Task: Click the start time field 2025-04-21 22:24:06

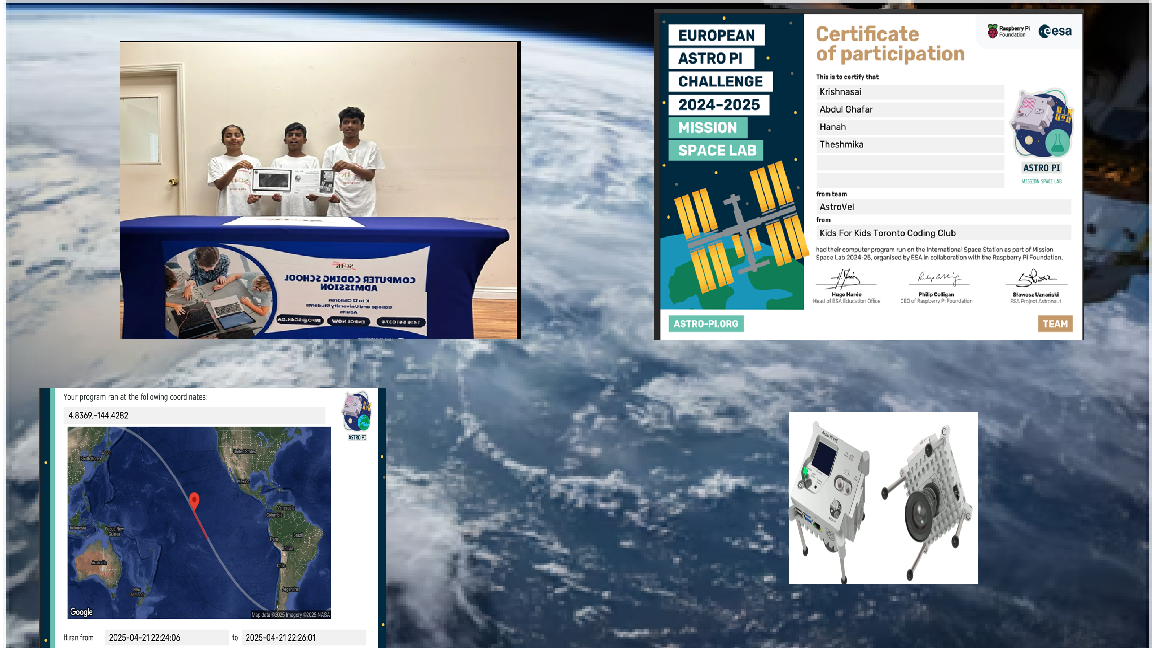Action: (166, 637)
